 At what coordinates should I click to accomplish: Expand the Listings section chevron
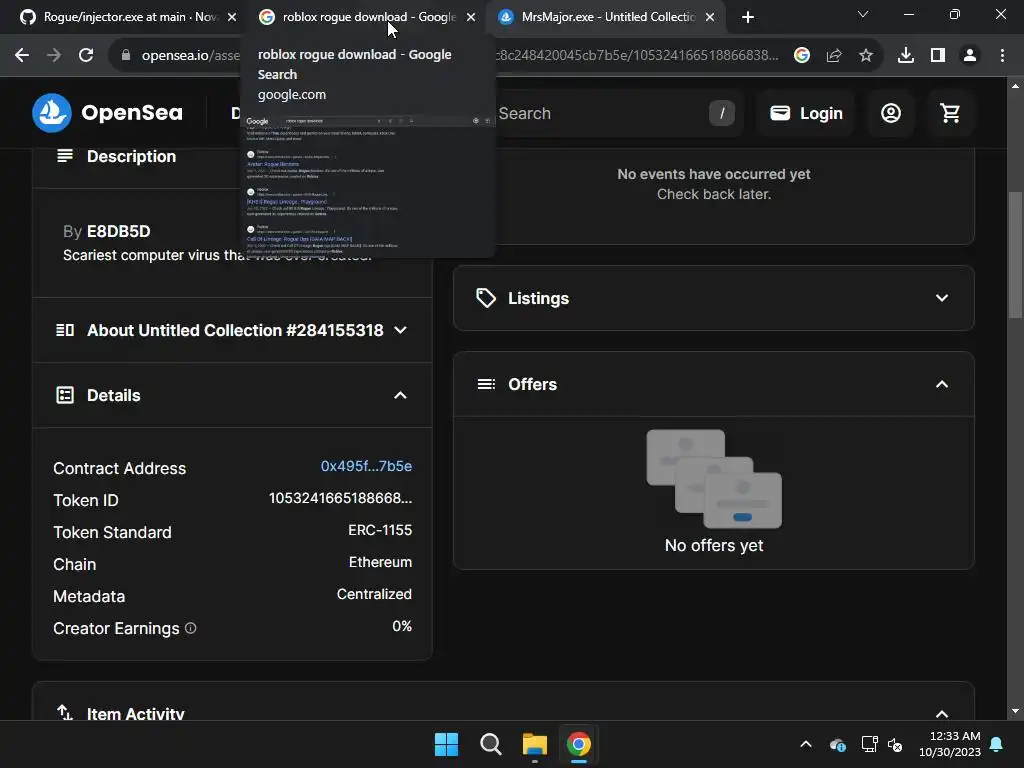coord(942,298)
